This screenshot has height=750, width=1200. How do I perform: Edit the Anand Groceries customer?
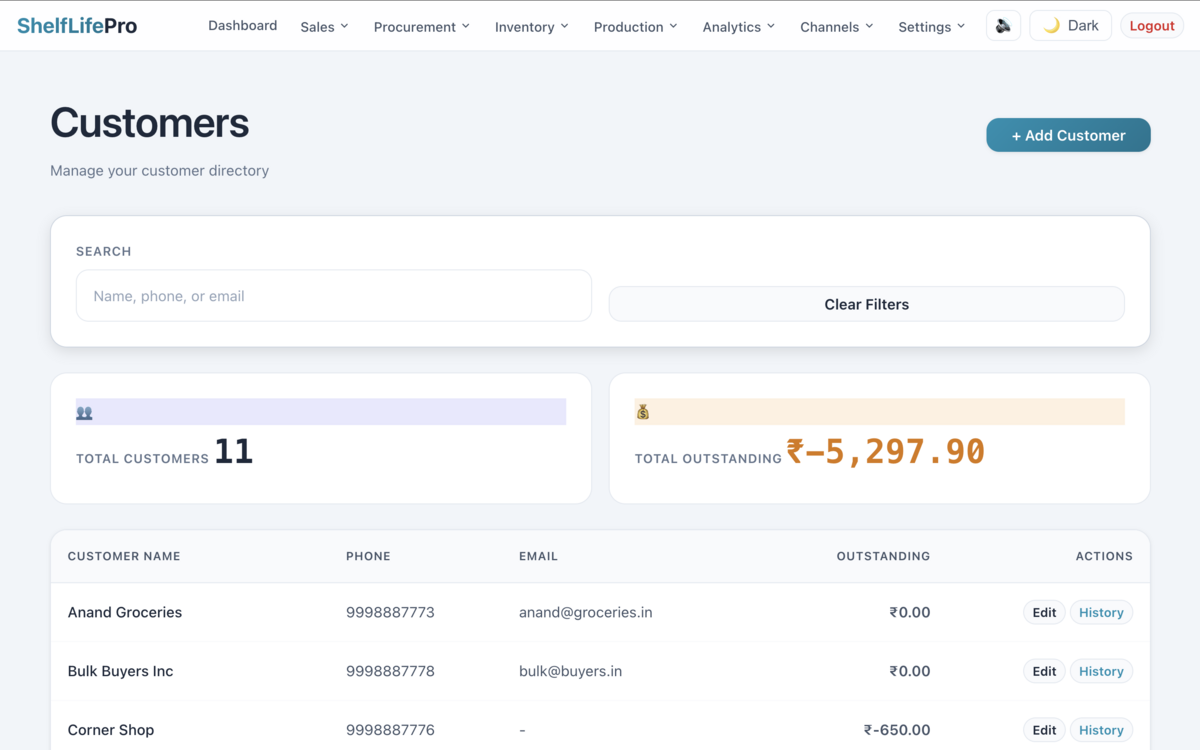point(1044,613)
